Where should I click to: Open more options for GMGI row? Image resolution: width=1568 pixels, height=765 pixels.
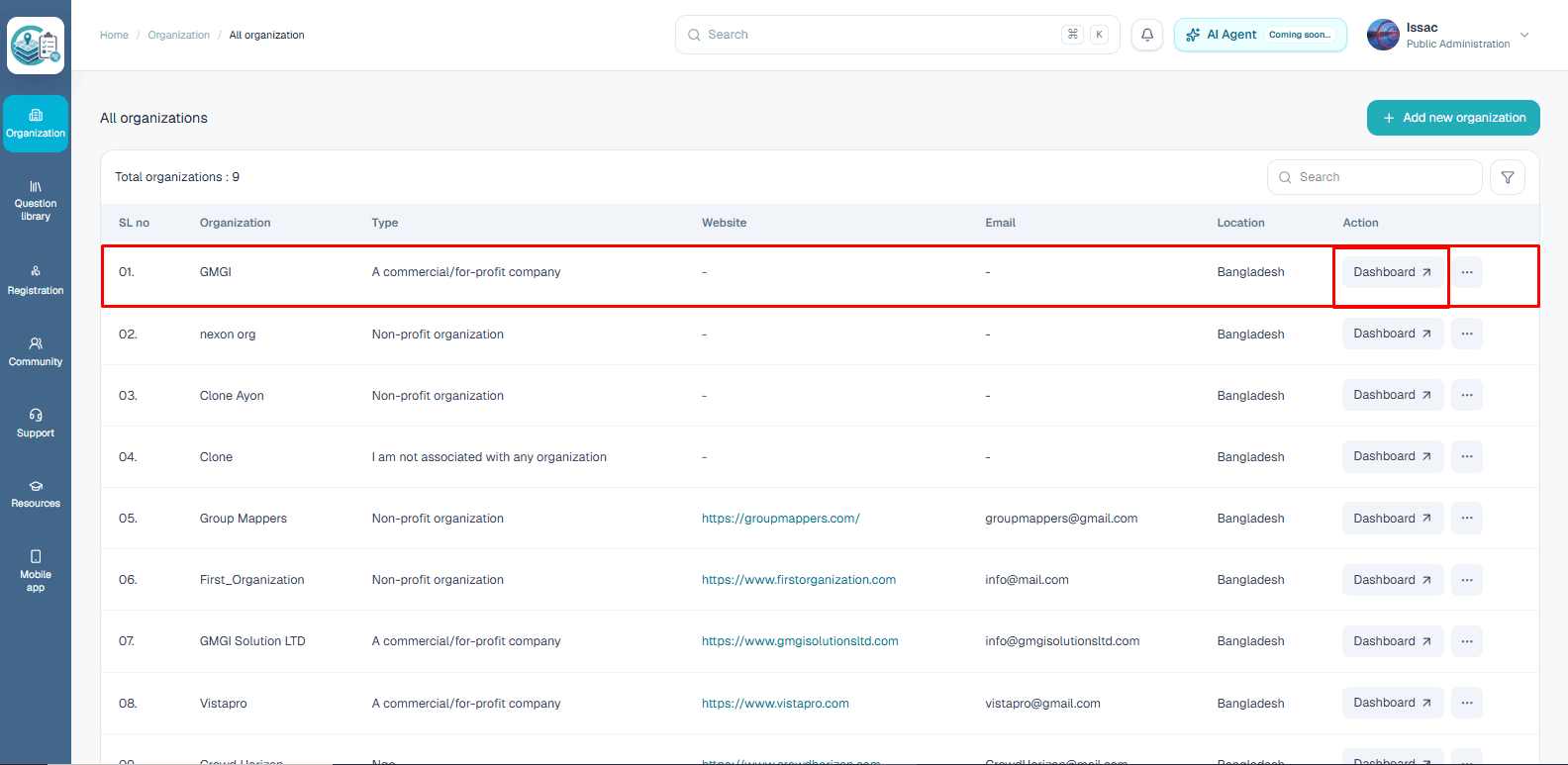[x=1467, y=272]
